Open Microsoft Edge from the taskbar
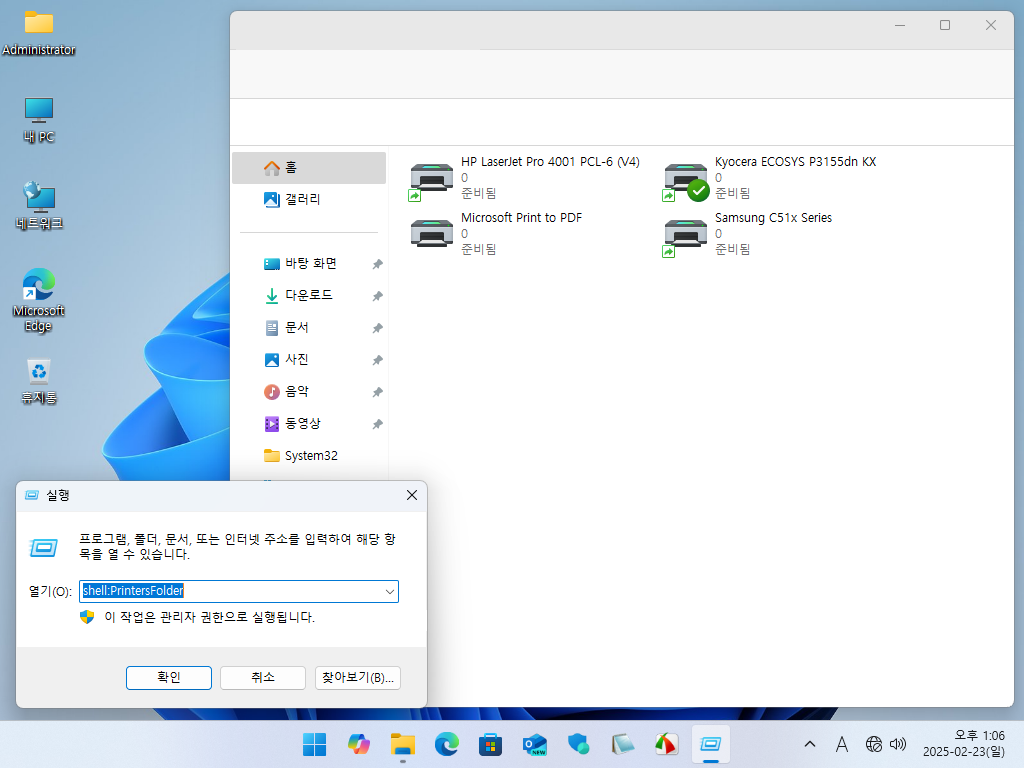 pyautogui.click(x=446, y=744)
